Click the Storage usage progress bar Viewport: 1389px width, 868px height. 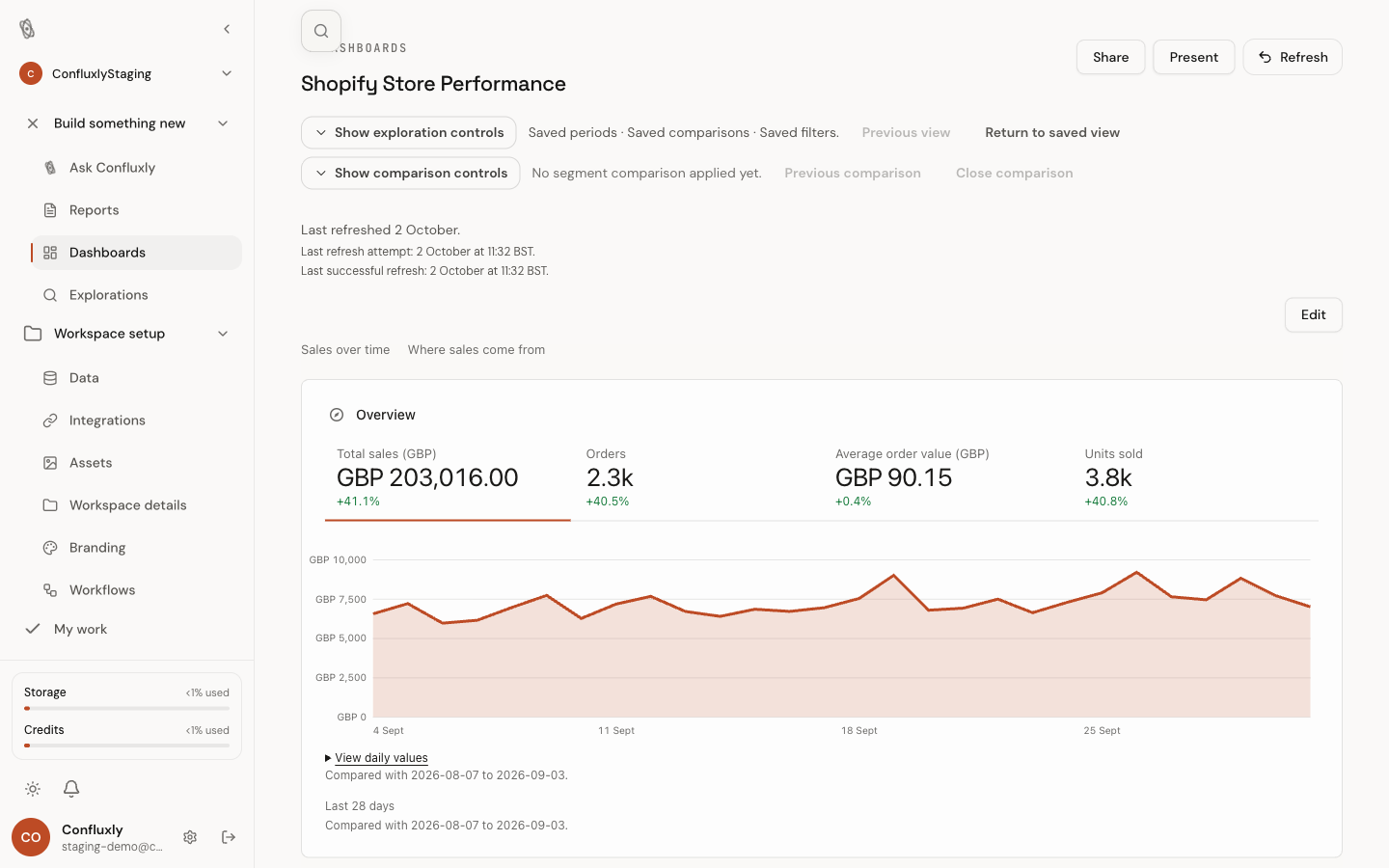[126, 708]
